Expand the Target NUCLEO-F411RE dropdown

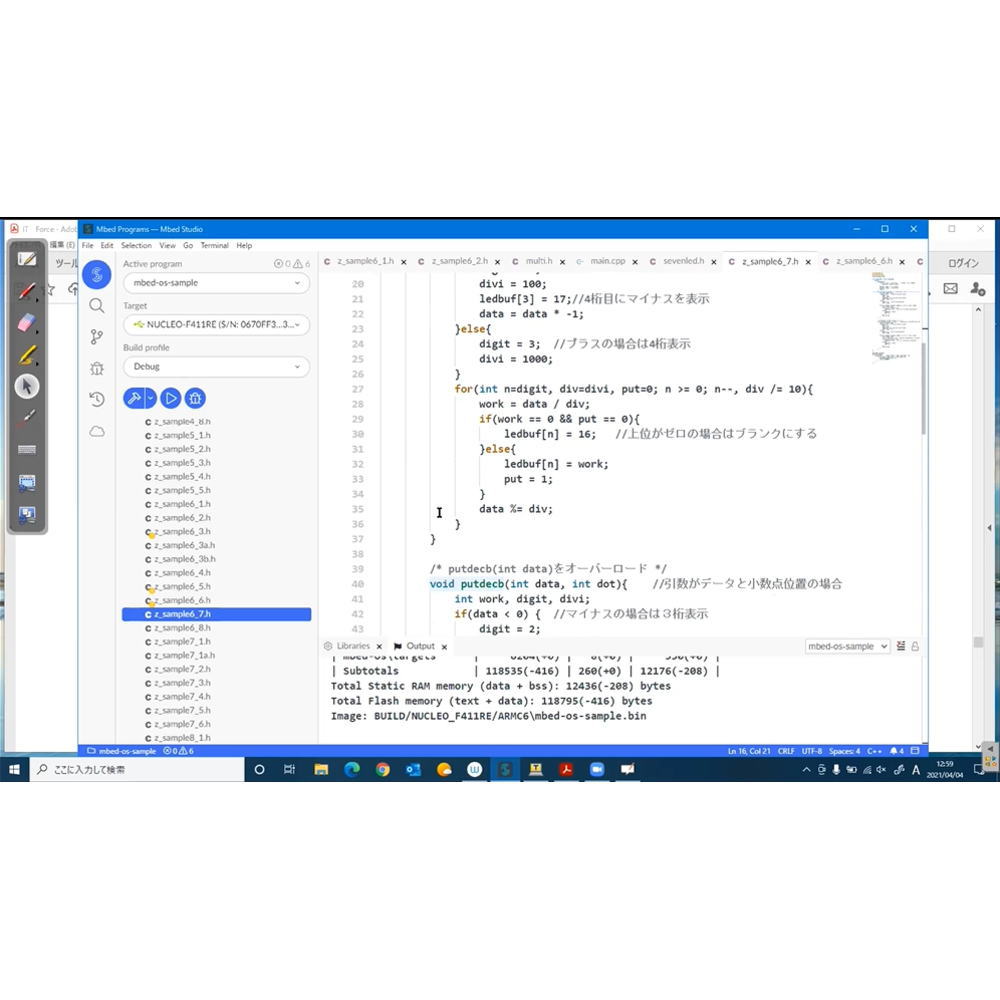tap(216, 325)
